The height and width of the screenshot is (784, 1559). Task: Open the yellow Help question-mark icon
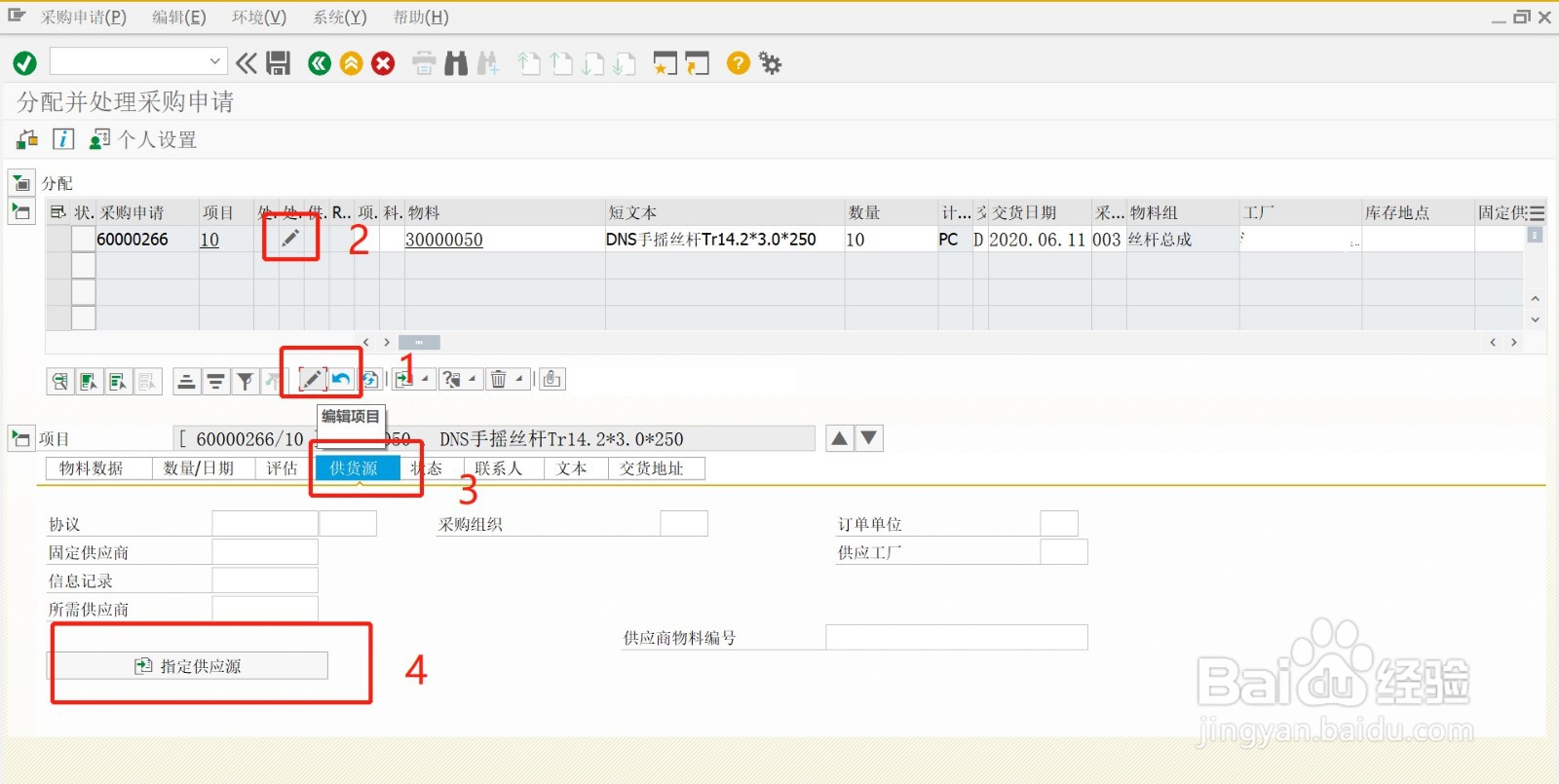(x=739, y=63)
